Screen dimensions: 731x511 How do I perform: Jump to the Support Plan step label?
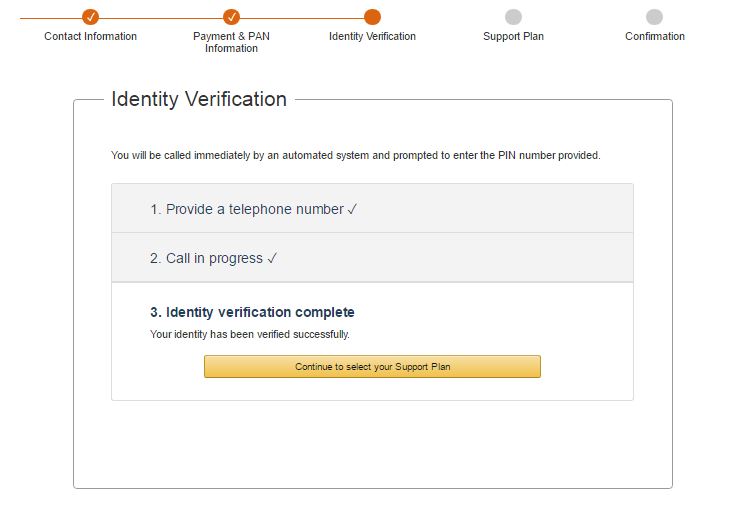pyautogui.click(x=513, y=36)
